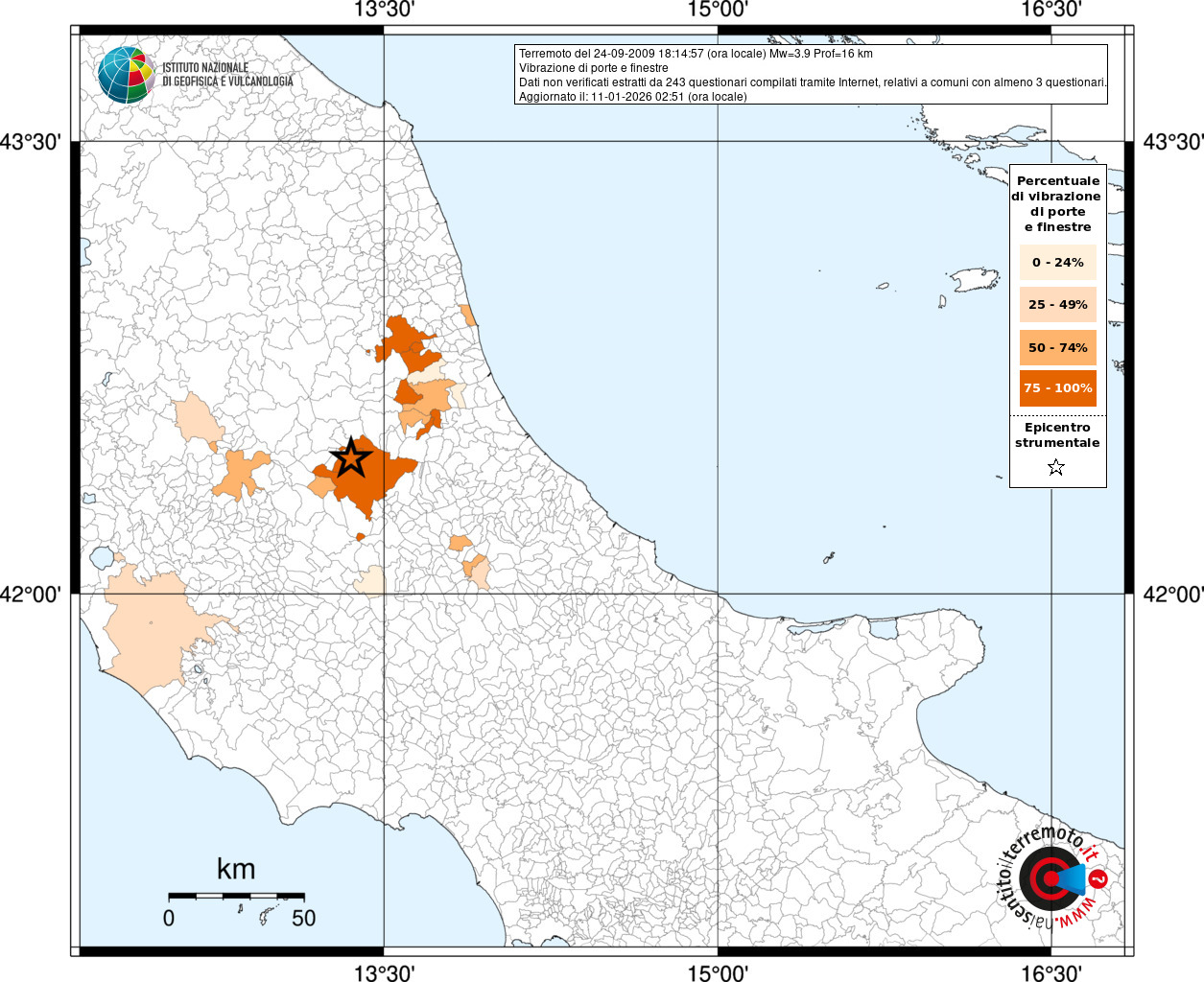
Task: Click the black and white scale bar
Action: point(236,896)
